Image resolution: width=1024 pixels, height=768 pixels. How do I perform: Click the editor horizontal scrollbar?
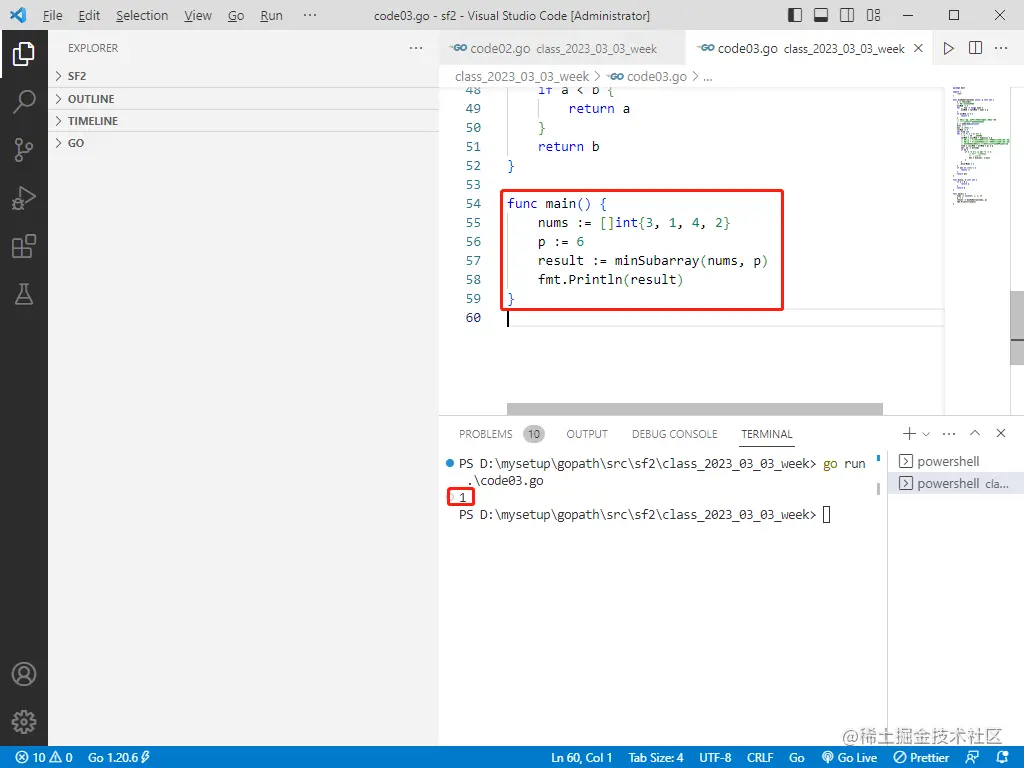click(694, 409)
